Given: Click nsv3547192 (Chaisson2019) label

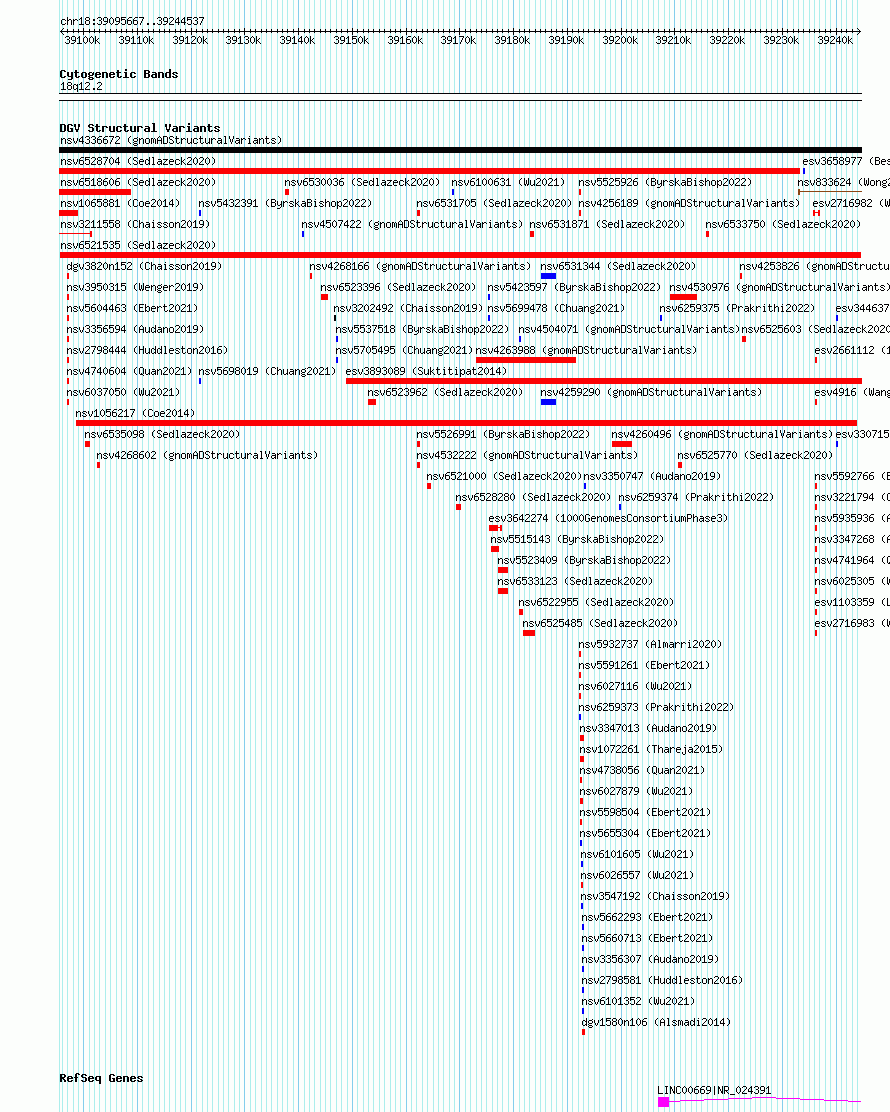Looking at the screenshot, I should [x=655, y=897].
